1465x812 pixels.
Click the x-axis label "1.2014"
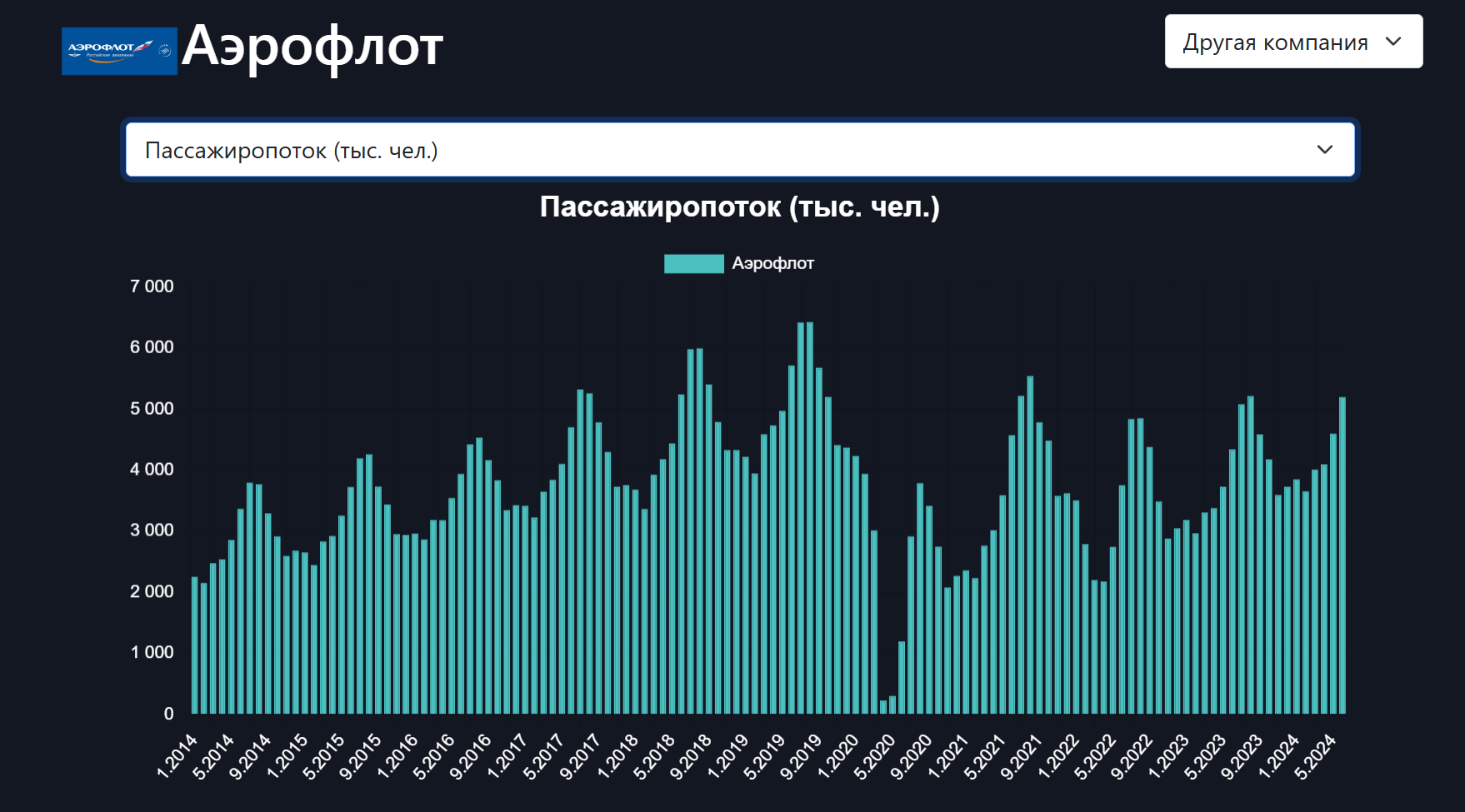[178, 756]
